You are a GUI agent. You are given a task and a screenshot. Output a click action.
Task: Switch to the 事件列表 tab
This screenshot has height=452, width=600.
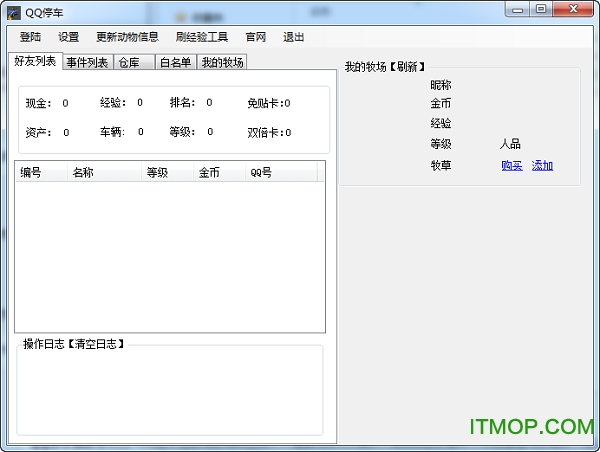[87, 63]
